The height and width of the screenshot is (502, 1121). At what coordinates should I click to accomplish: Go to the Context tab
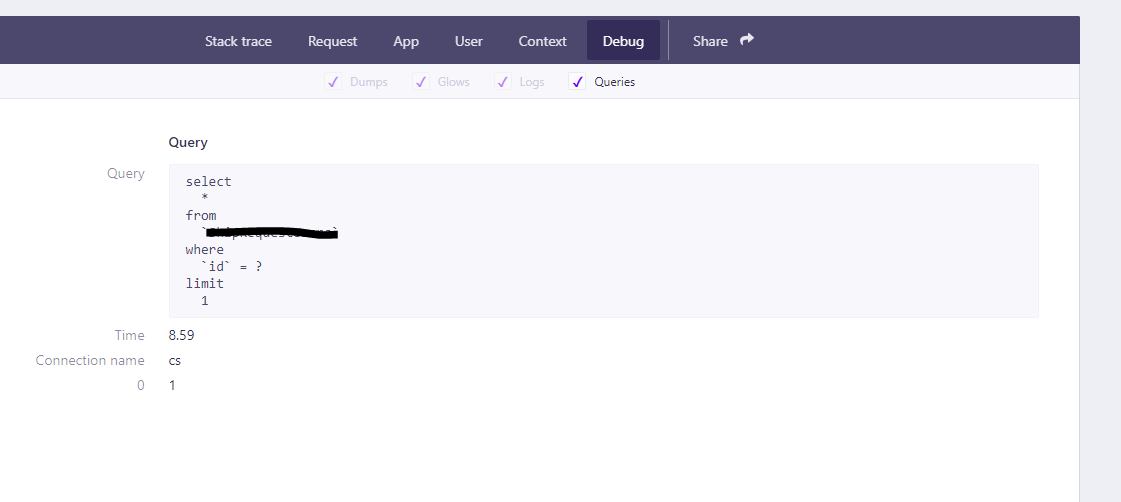(543, 41)
